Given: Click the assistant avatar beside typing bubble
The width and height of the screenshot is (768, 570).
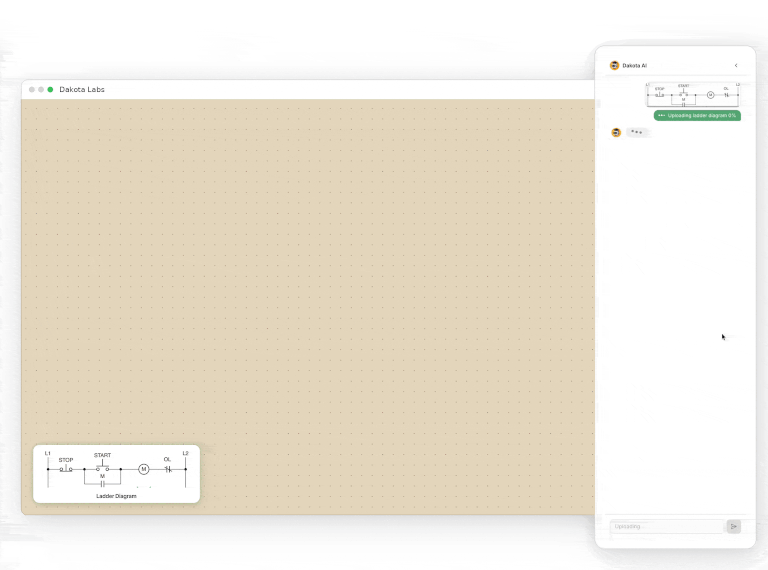Looking at the screenshot, I should (616, 132).
